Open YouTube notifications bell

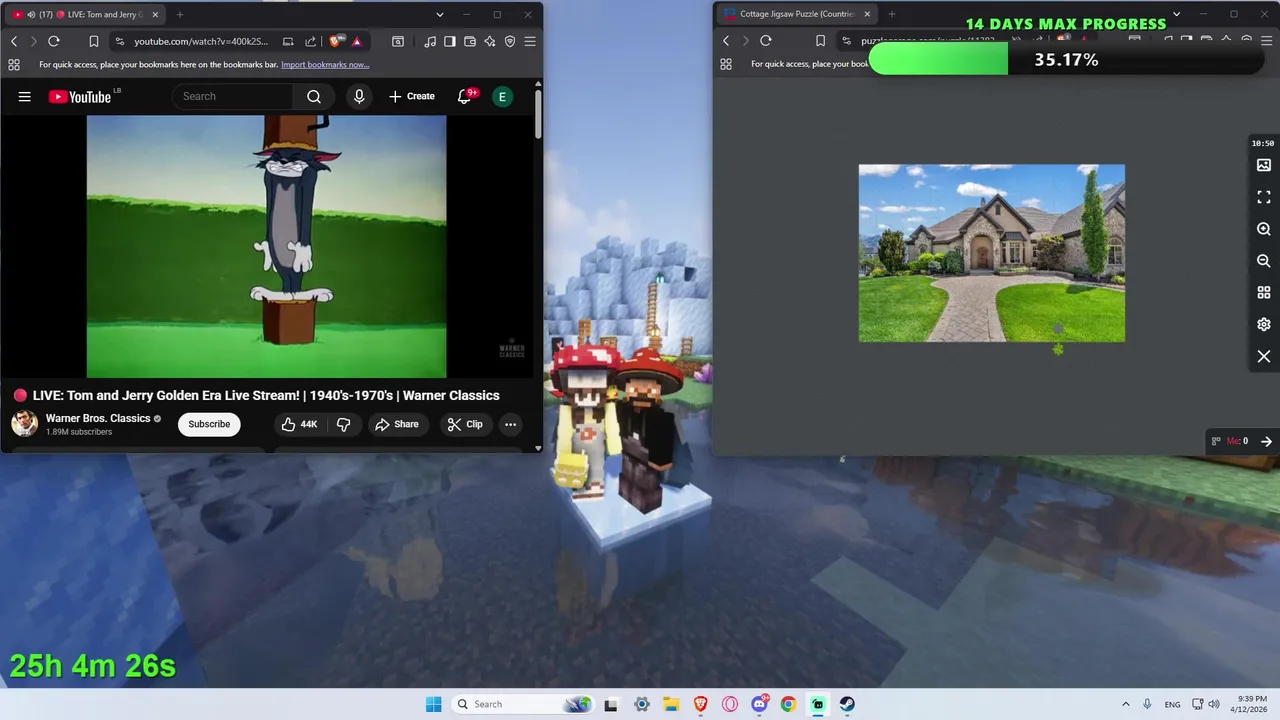tap(465, 96)
